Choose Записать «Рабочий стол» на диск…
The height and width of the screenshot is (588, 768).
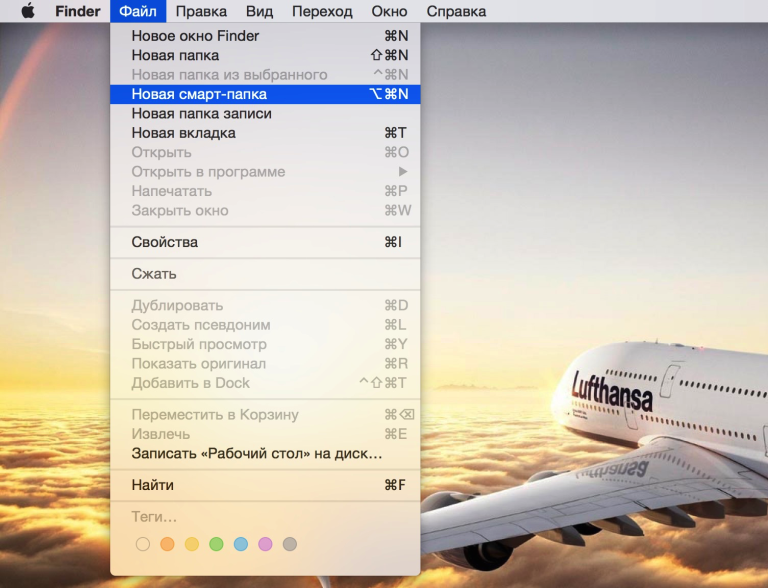(265, 454)
